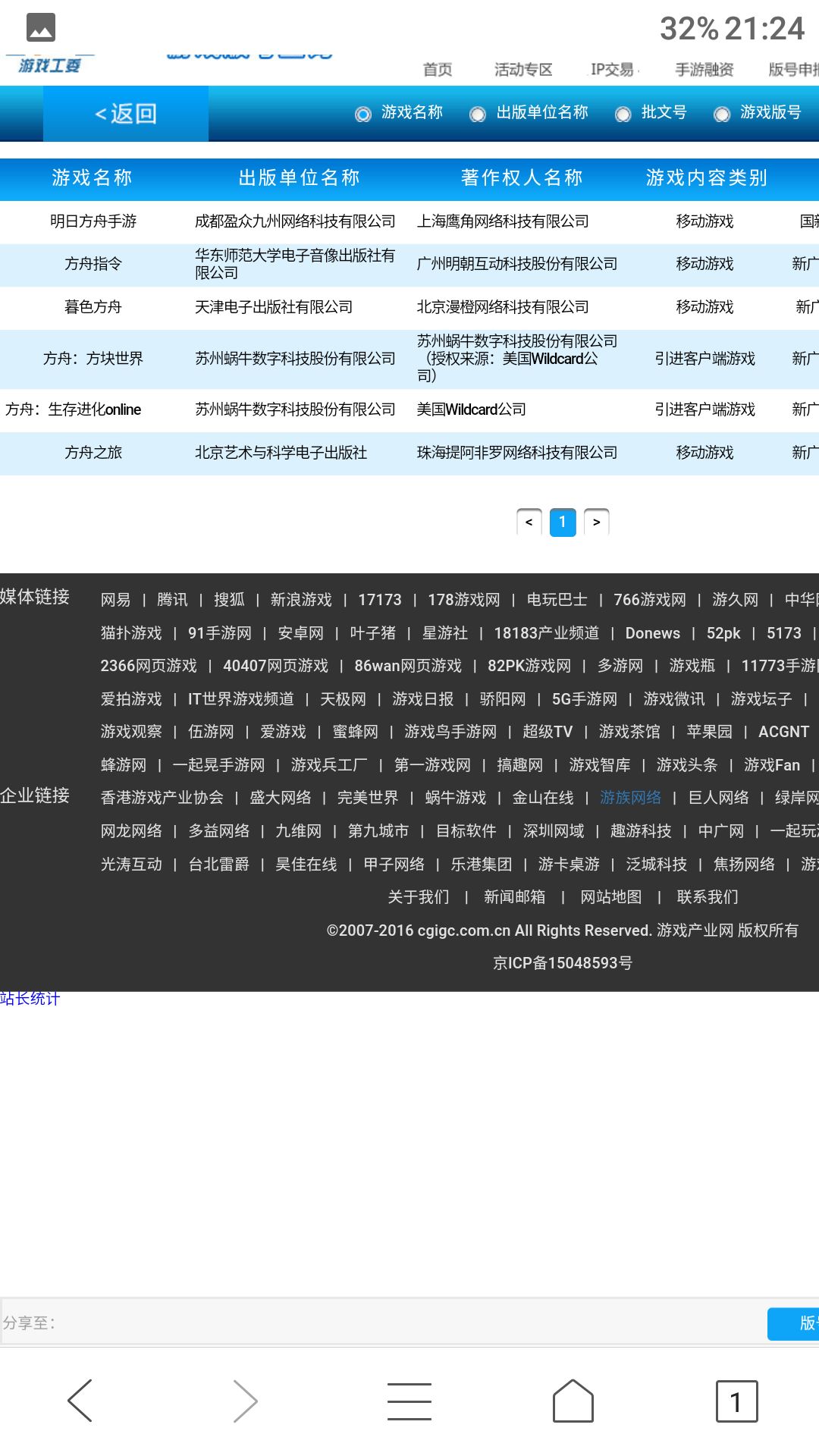This screenshot has width=819, height=1456.
Task: Open the browser hamburger menu icon
Action: 409,1401
